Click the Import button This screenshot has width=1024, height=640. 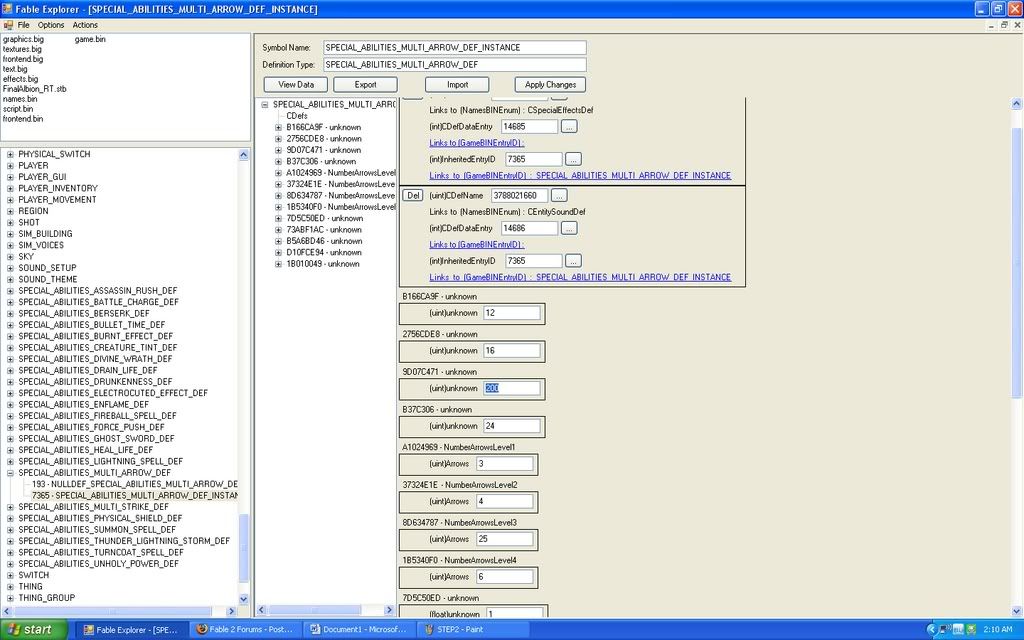457,85
